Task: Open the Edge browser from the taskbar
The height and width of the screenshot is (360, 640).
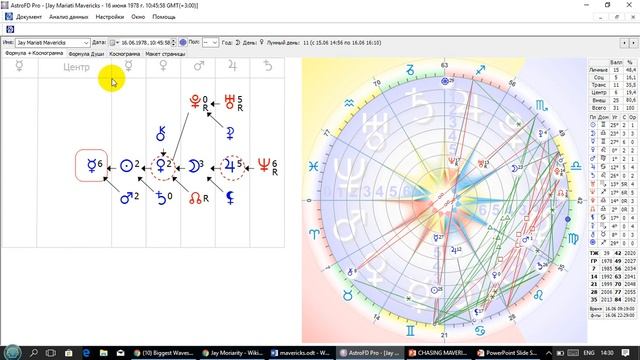Action: pyautogui.click(x=86, y=353)
